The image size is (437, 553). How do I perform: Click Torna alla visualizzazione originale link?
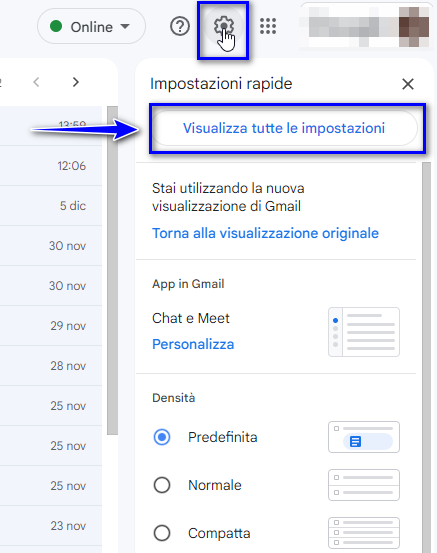click(x=265, y=233)
